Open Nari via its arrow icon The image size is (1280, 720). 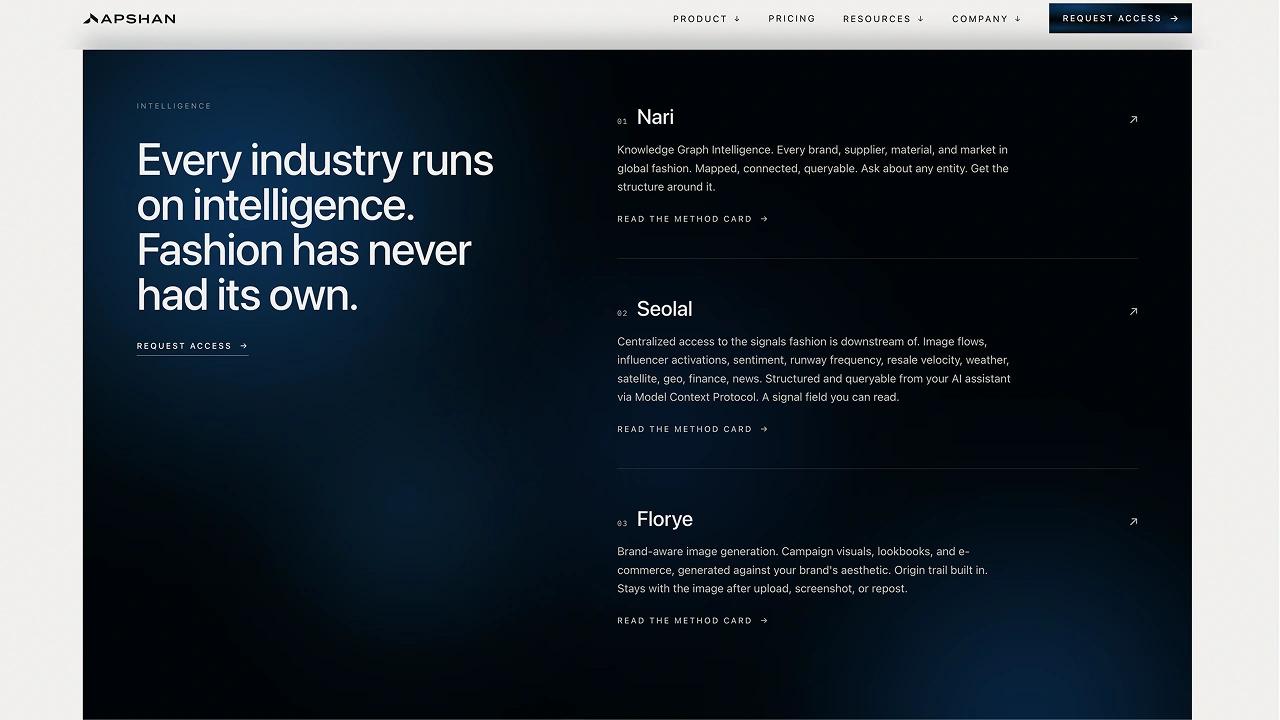(1133, 119)
